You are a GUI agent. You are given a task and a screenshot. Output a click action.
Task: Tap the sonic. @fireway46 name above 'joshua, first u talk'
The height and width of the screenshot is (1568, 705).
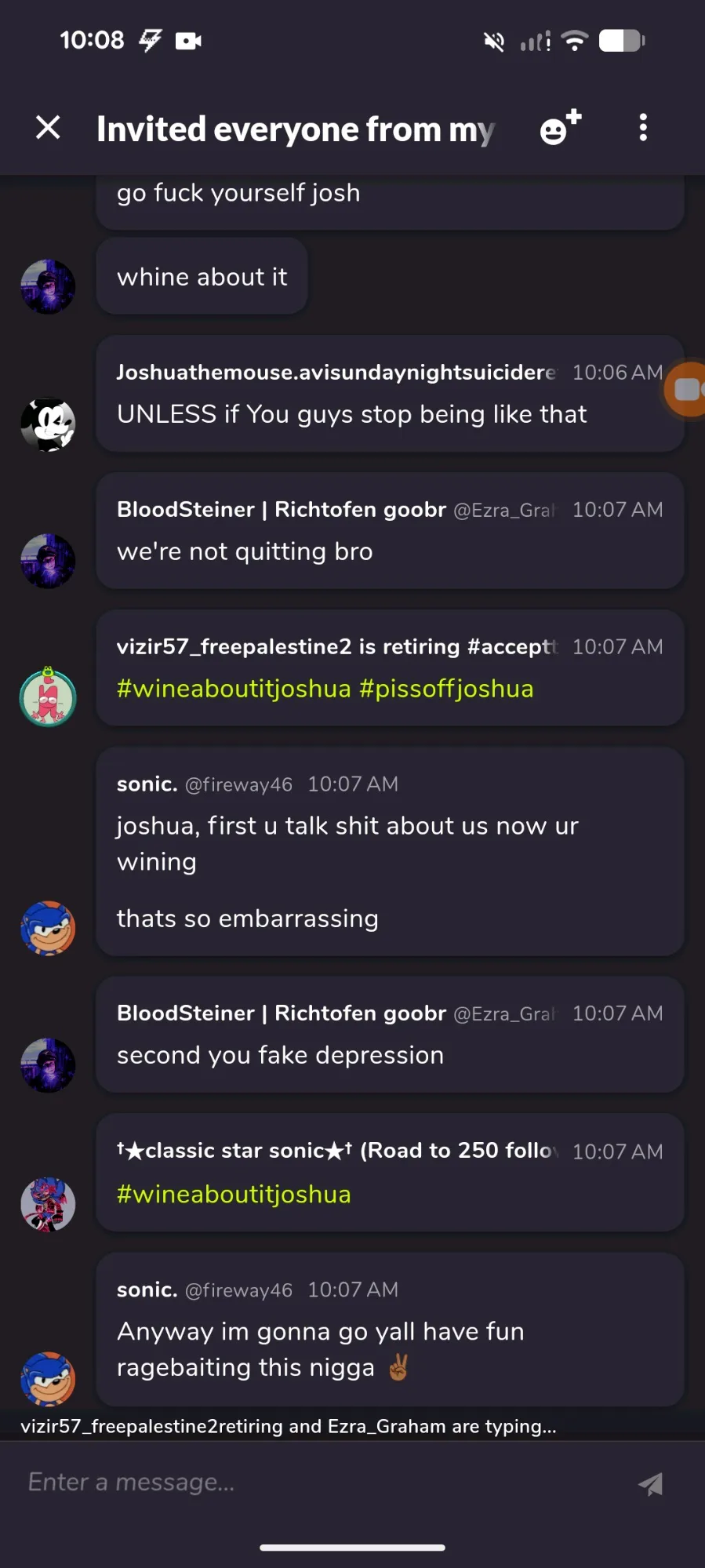(205, 784)
